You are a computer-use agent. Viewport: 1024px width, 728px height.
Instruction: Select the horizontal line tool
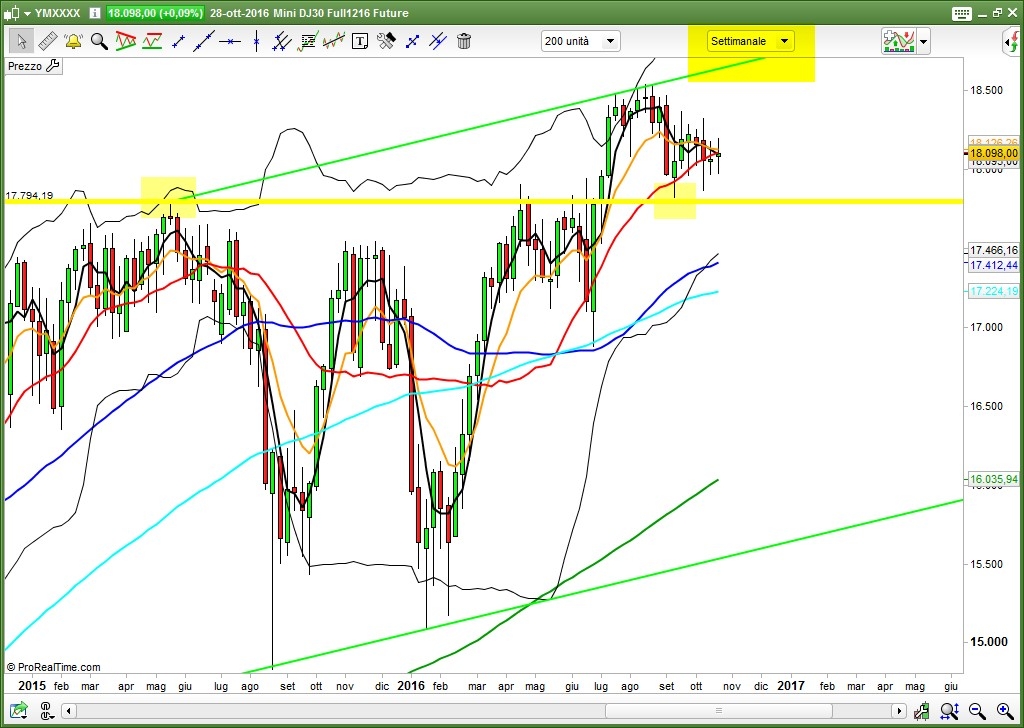230,41
